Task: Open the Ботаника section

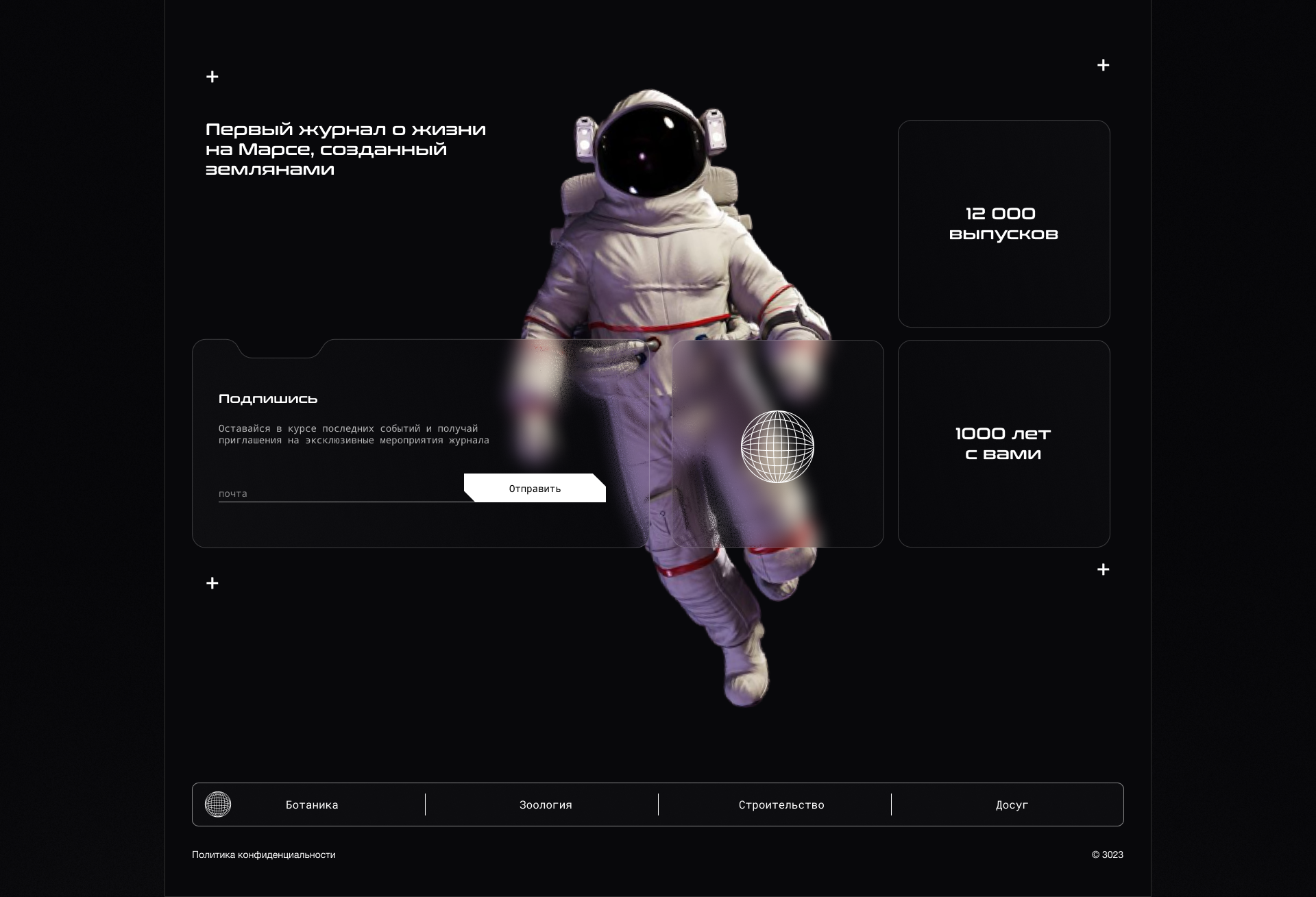Action: coord(312,805)
